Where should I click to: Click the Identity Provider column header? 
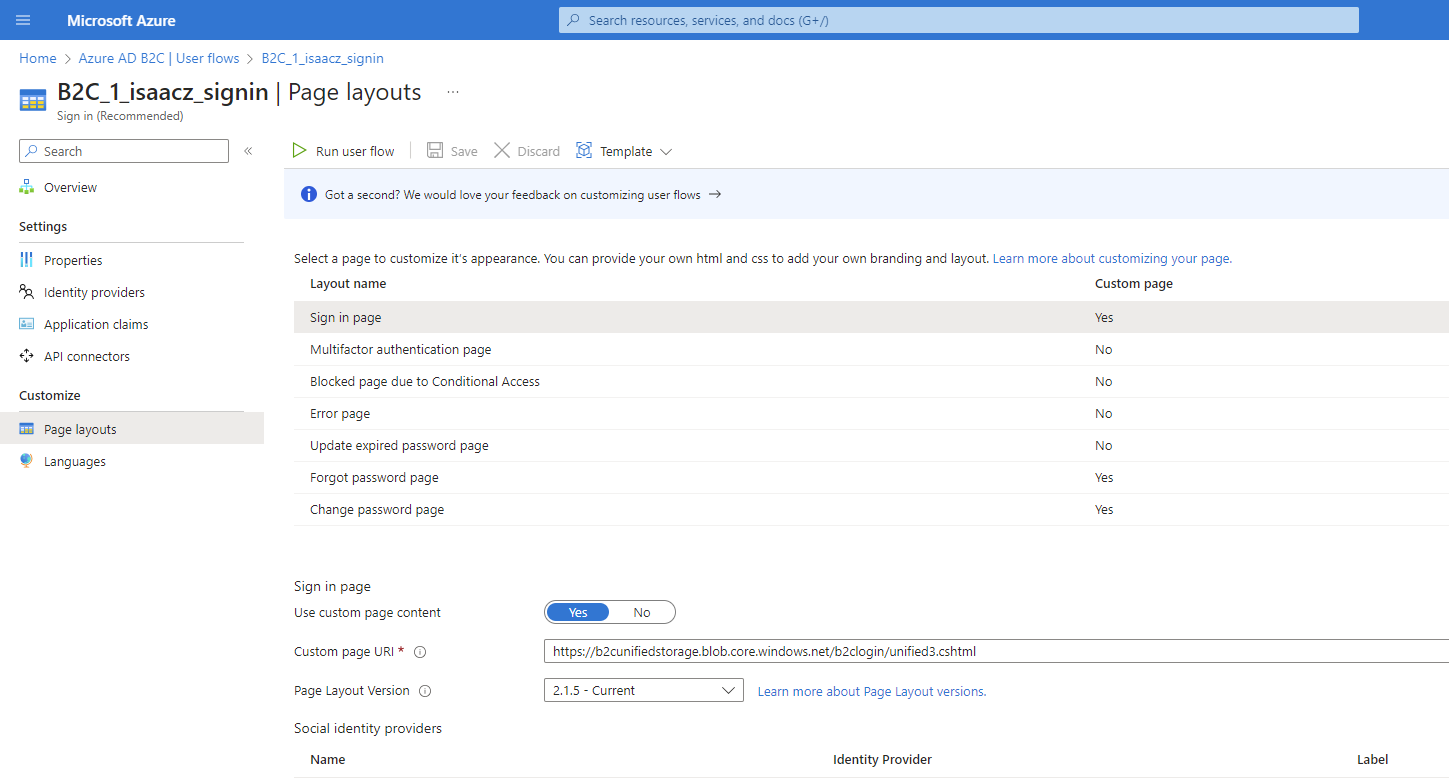882,759
